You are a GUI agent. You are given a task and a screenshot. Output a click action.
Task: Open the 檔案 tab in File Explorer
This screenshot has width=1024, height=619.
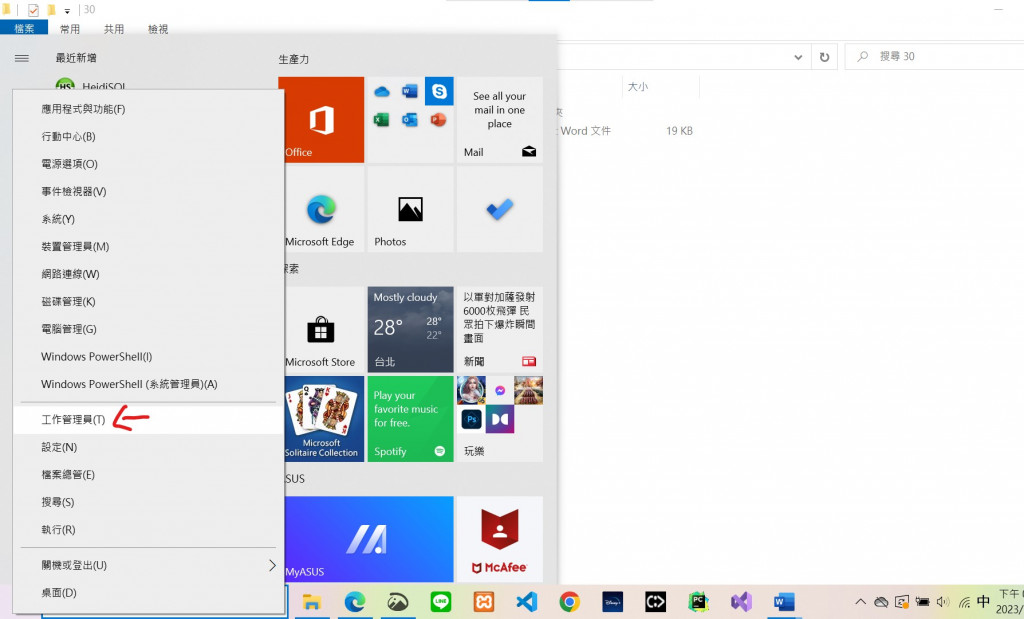coord(24,28)
